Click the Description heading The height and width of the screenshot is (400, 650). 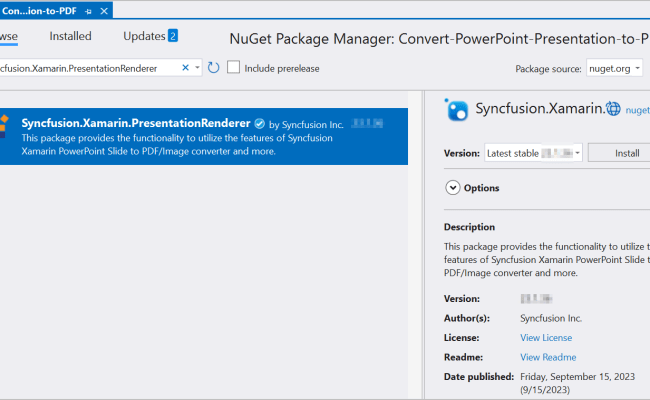pyautogui.click(x=469, y=227)
